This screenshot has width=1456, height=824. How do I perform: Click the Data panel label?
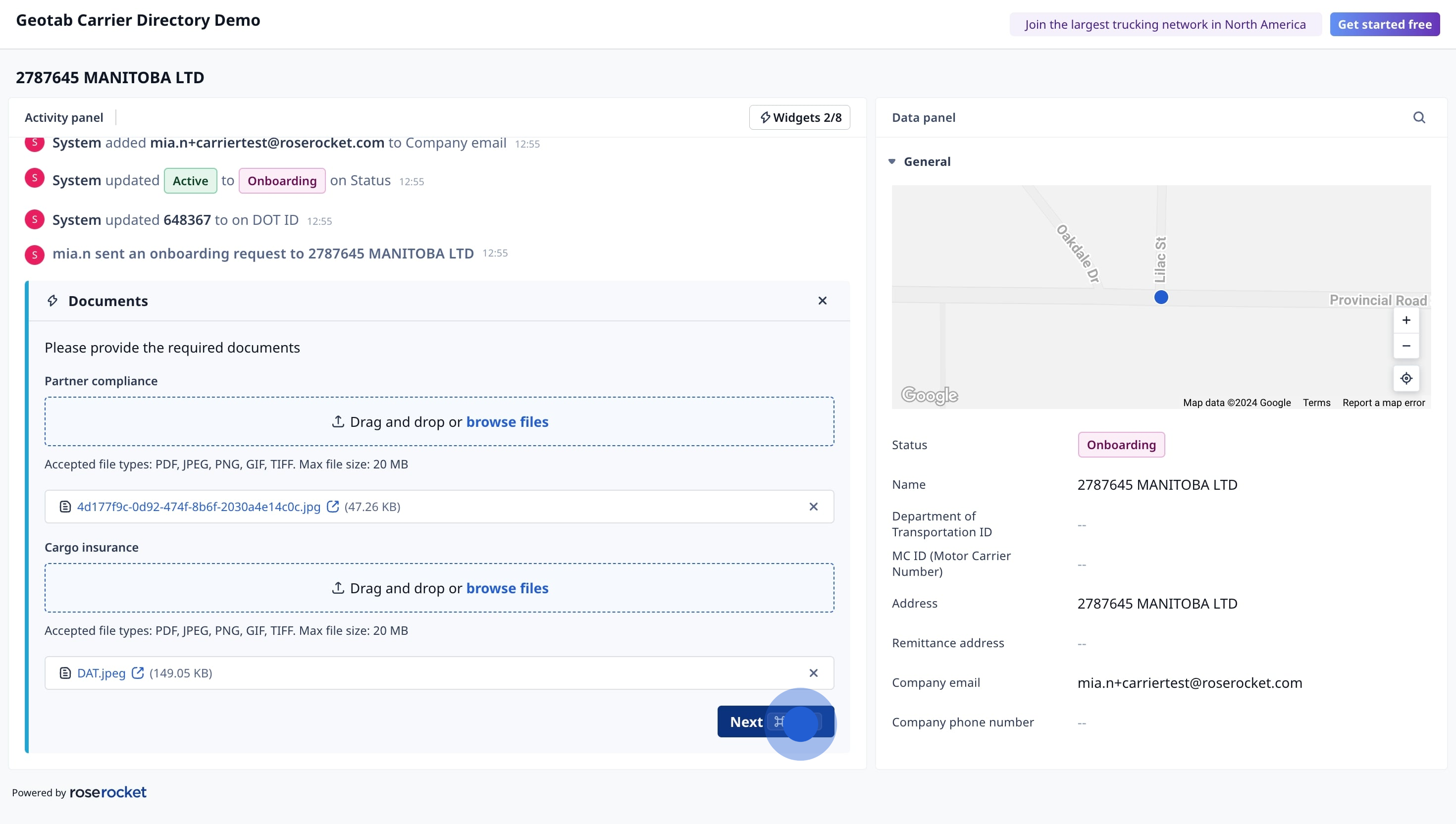(x=924, y=117)
